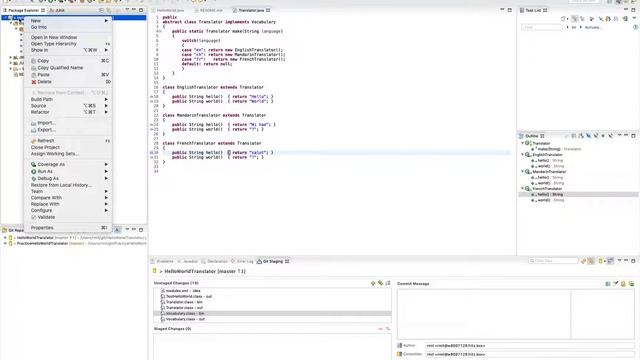Image resolution: width=640 pixels, height=360 pixels.
Task: Click the Task List Find field
Action: [542, 27]
